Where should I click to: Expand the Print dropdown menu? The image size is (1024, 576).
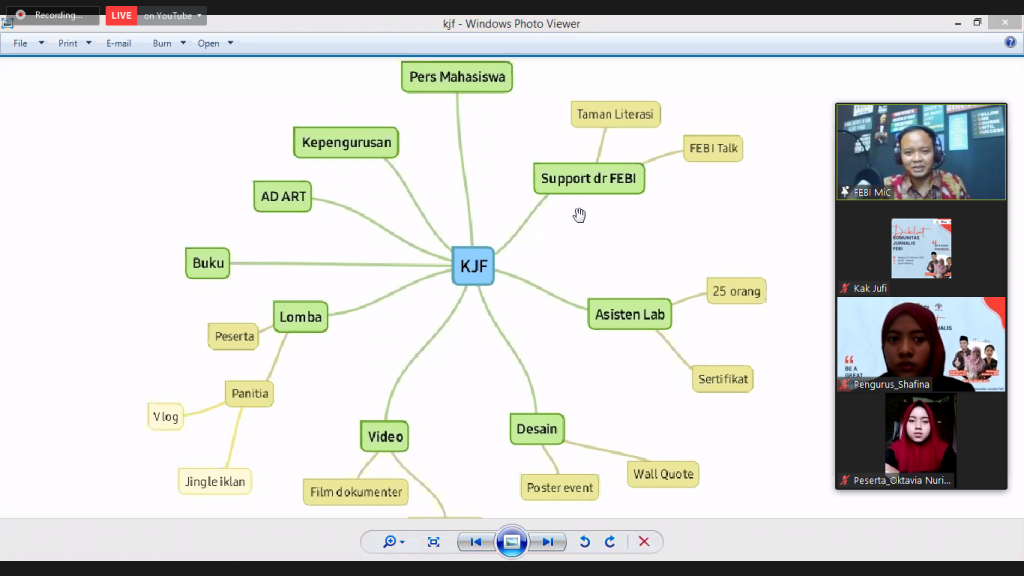(74, 43)
